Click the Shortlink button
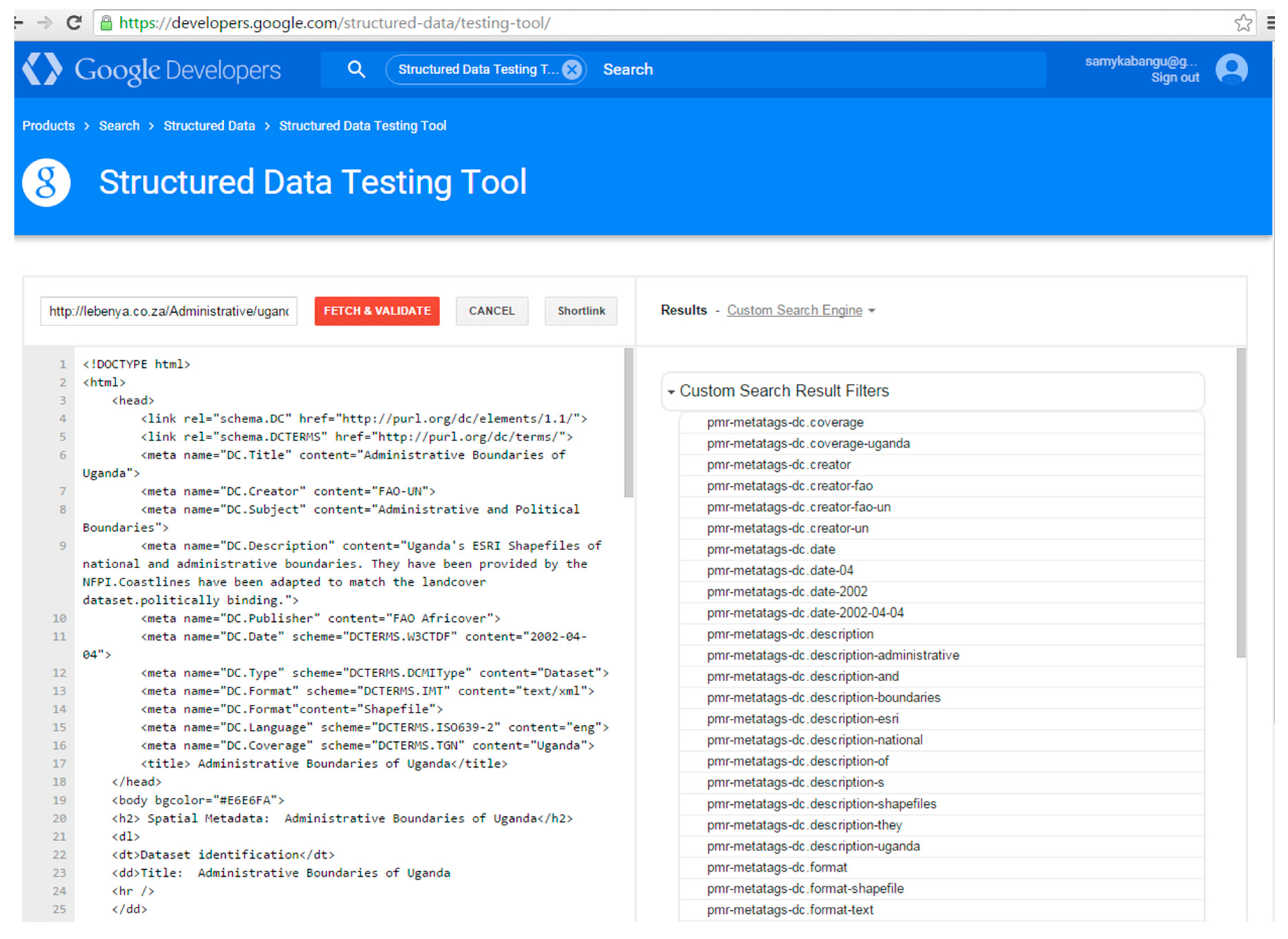 [x=581, y=311]
